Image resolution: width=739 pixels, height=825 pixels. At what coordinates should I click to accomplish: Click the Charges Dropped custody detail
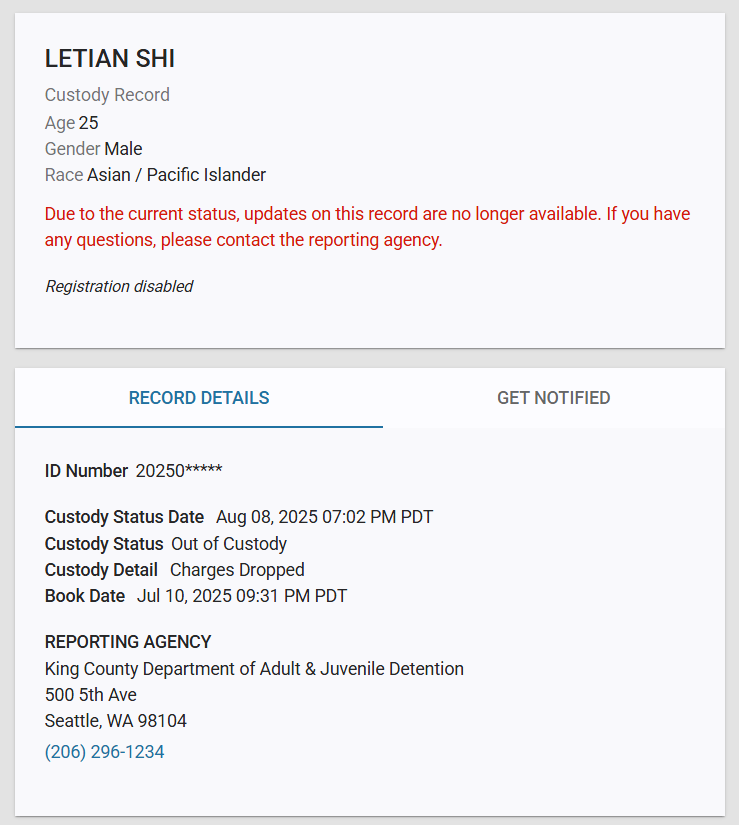click(237, 570)
